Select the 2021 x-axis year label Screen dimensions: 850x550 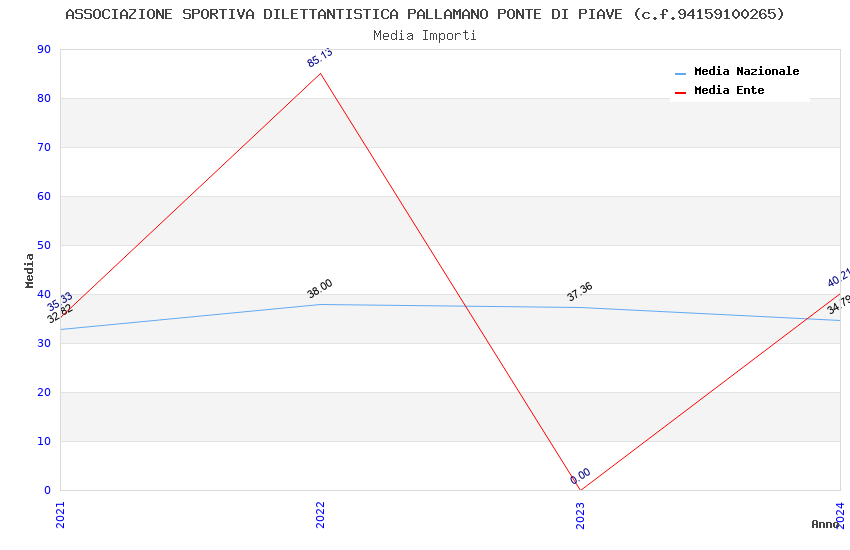tap(60, 514)
